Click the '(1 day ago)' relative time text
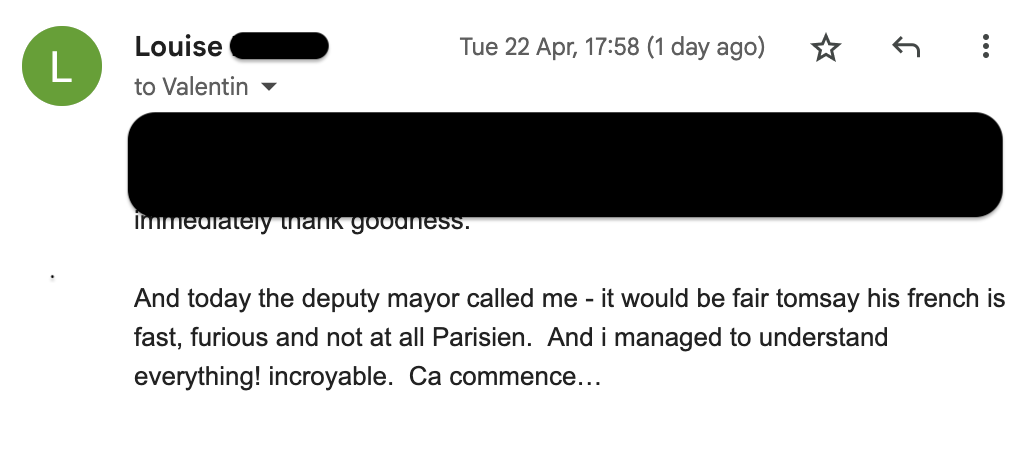Screen dimensions: 1028x464 [706, 47]
